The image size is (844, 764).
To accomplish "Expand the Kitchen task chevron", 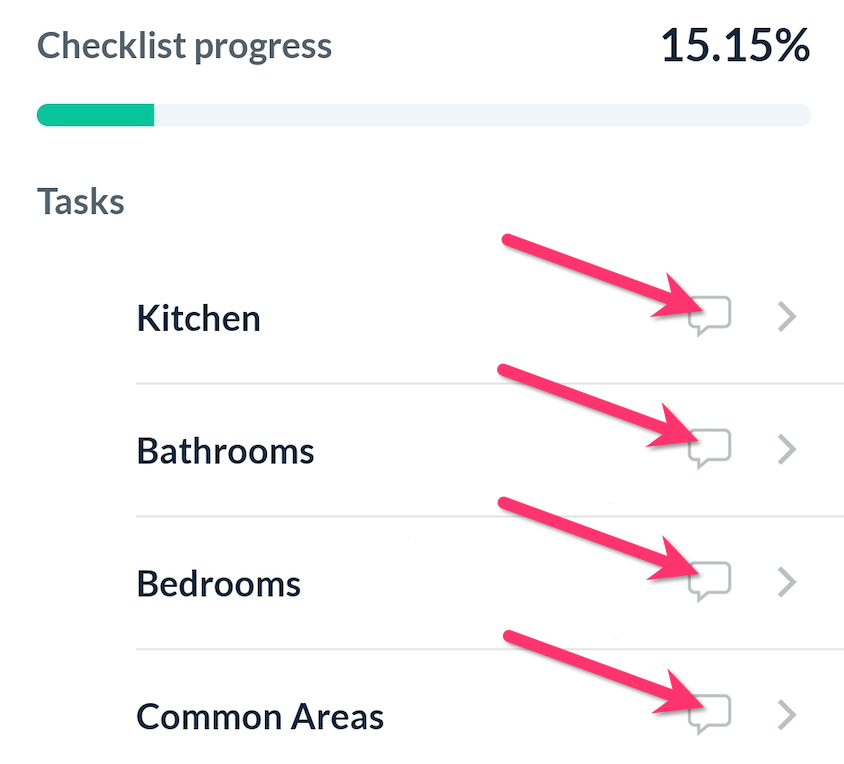I will pyautogui.click(x=787, y=318).
